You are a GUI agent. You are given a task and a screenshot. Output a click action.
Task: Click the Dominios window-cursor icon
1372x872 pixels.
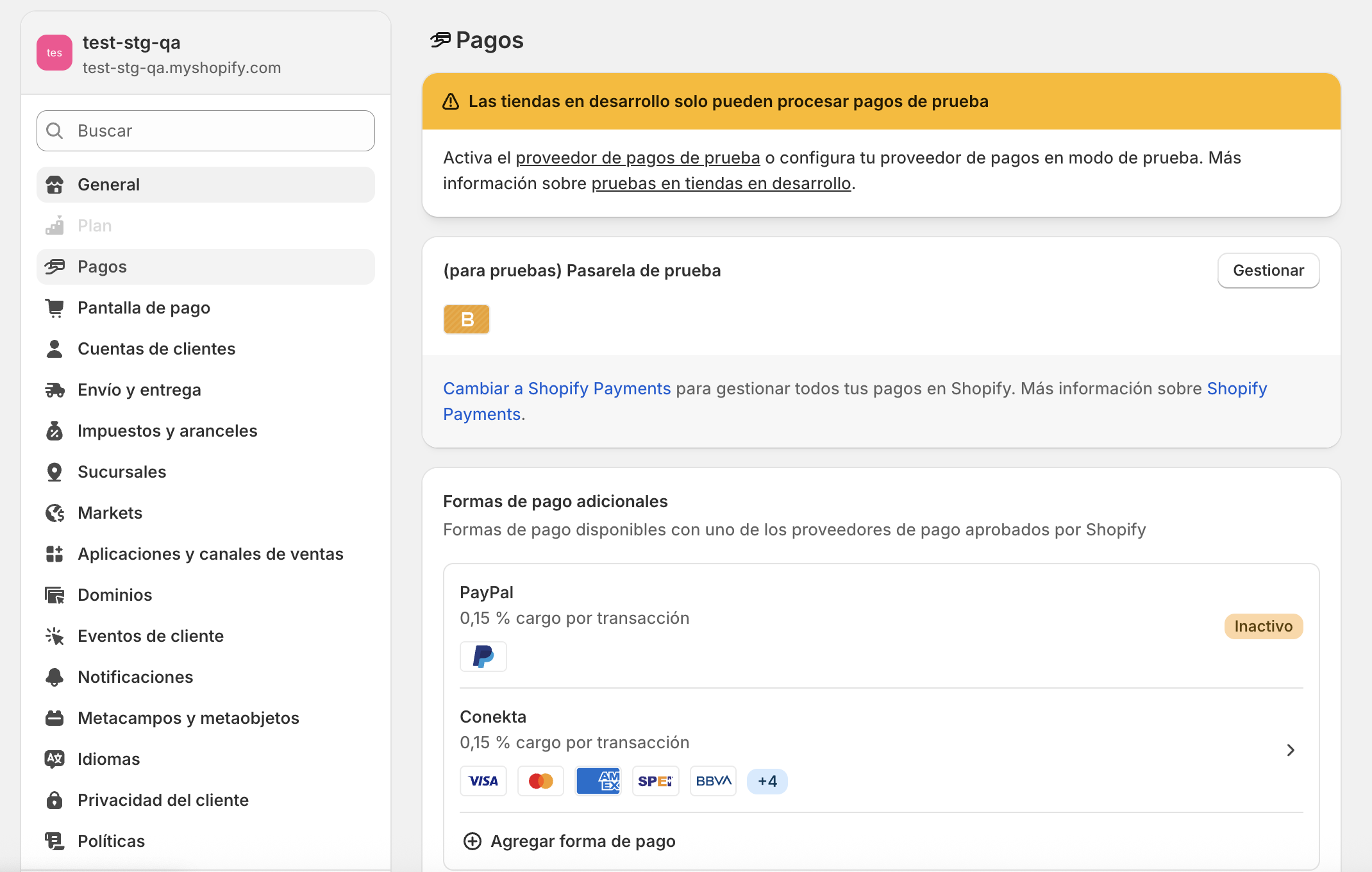[x=54, y=595]
